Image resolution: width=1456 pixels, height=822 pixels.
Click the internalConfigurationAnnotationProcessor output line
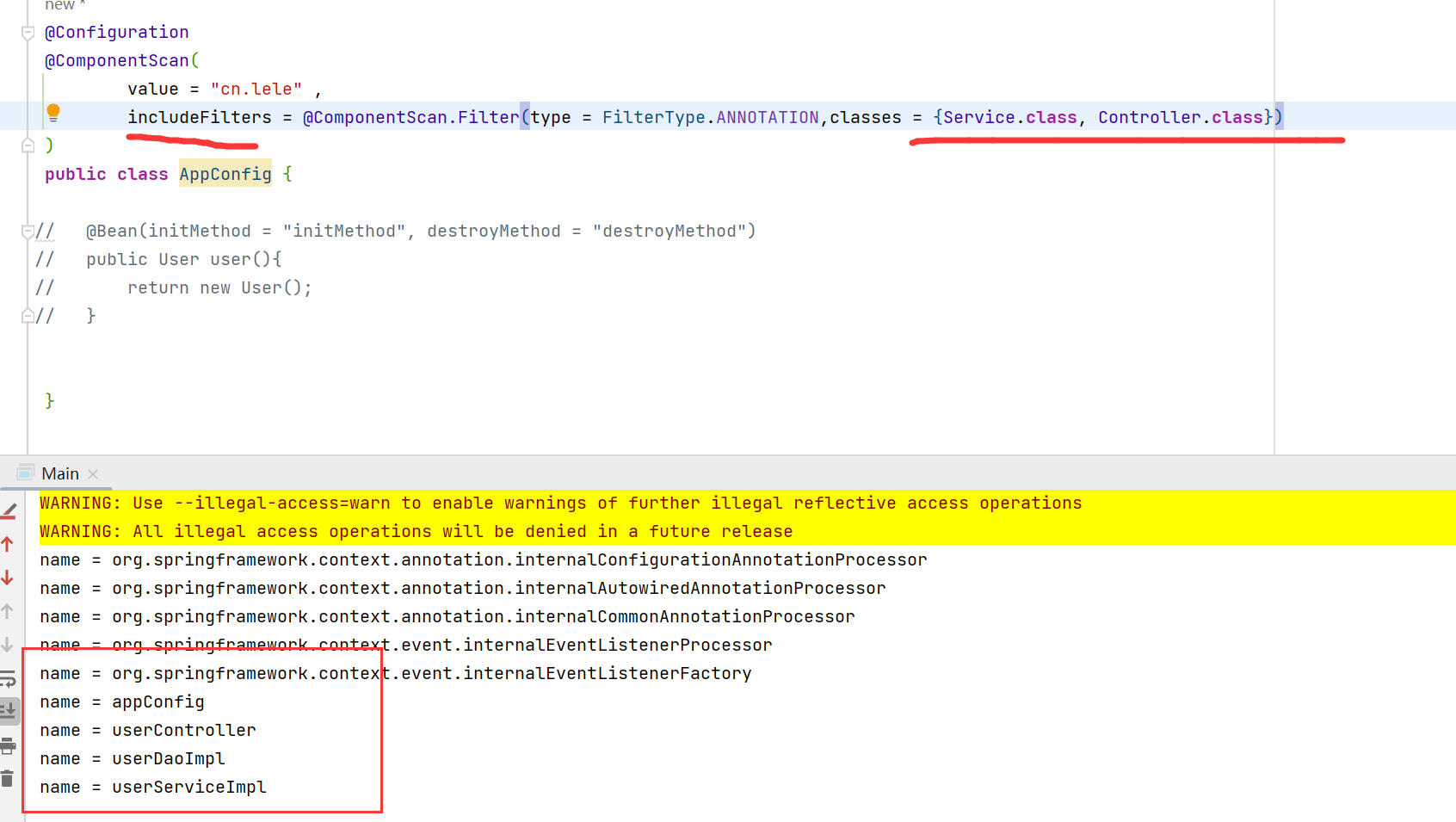[484, 559]
